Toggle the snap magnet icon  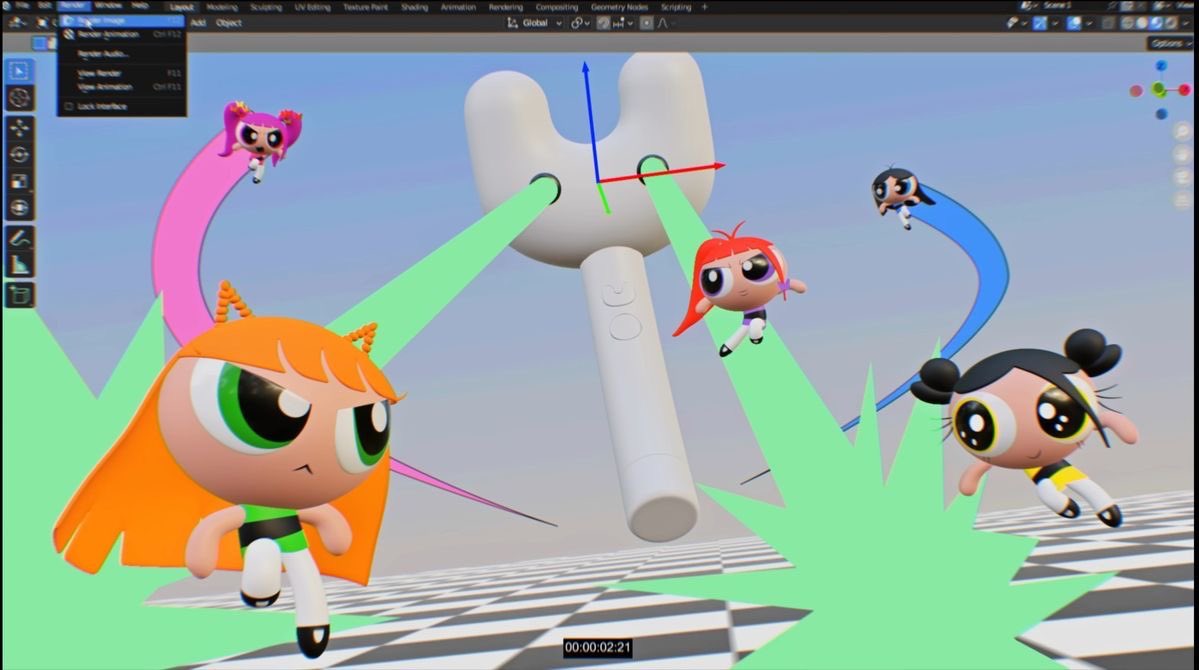coord(603,23)
